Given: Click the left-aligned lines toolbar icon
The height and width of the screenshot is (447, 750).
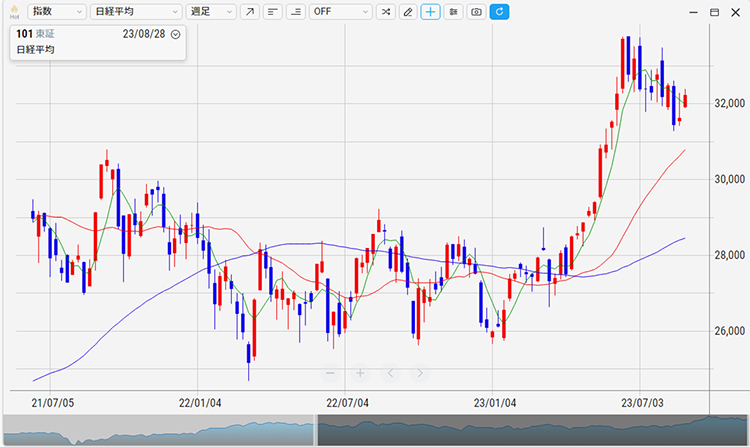Looking at the screenshot, I should coord(272,12).
